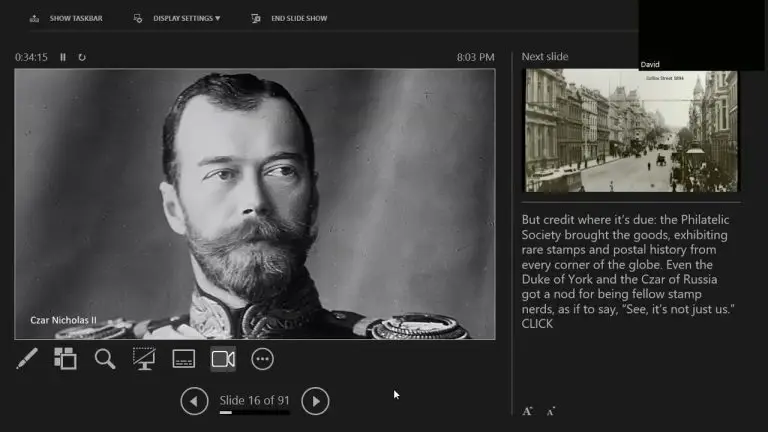Toggle subtitles on the slide show
Image resolution: width=768 pixels, height=432 pixels.
(183, 358)
